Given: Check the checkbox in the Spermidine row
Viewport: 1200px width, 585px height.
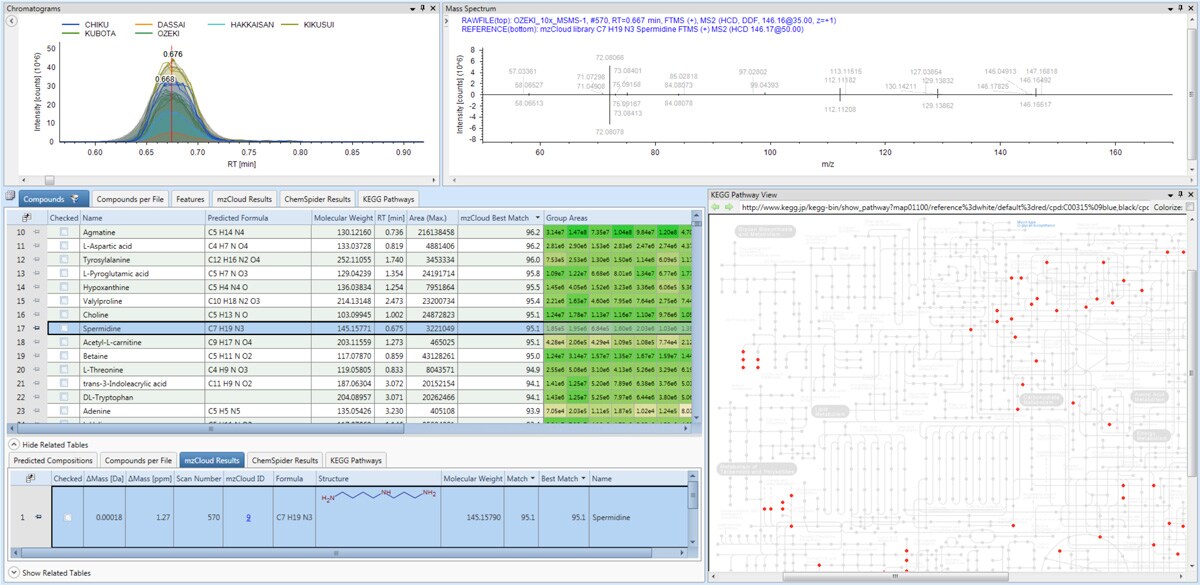Looking at the screenshot, I should 67,326.
